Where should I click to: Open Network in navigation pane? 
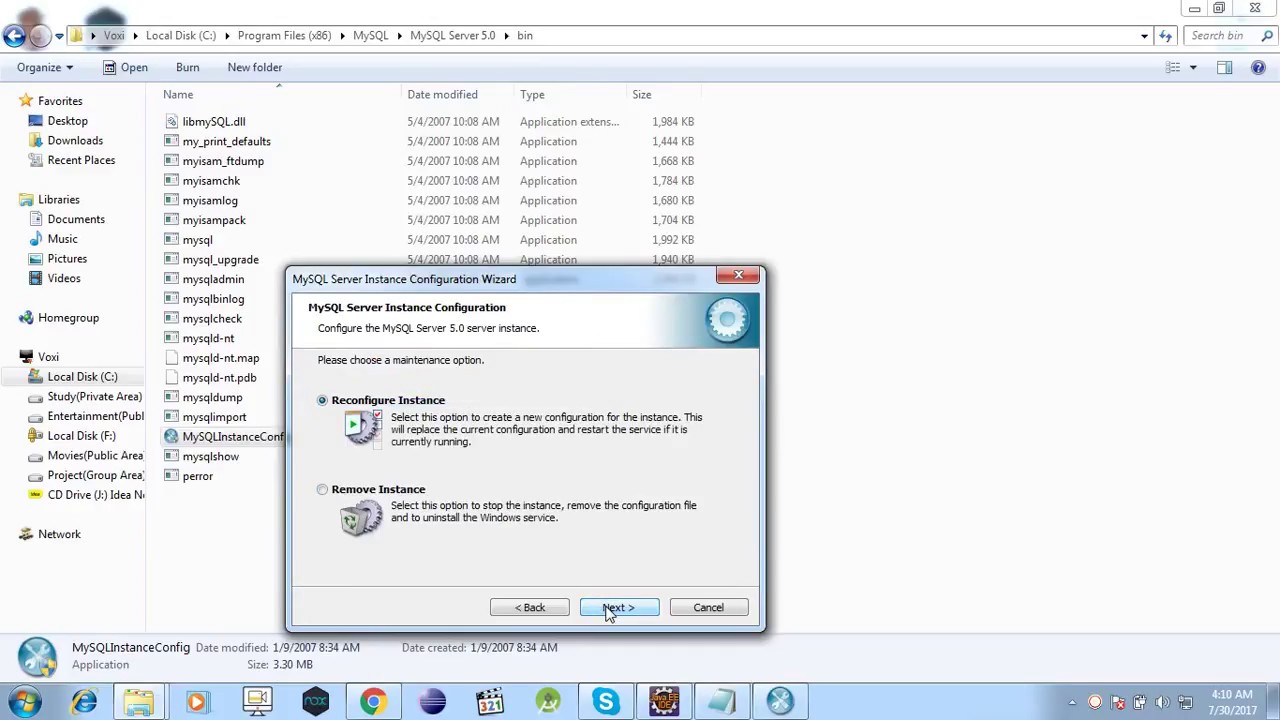pos(59,534)
